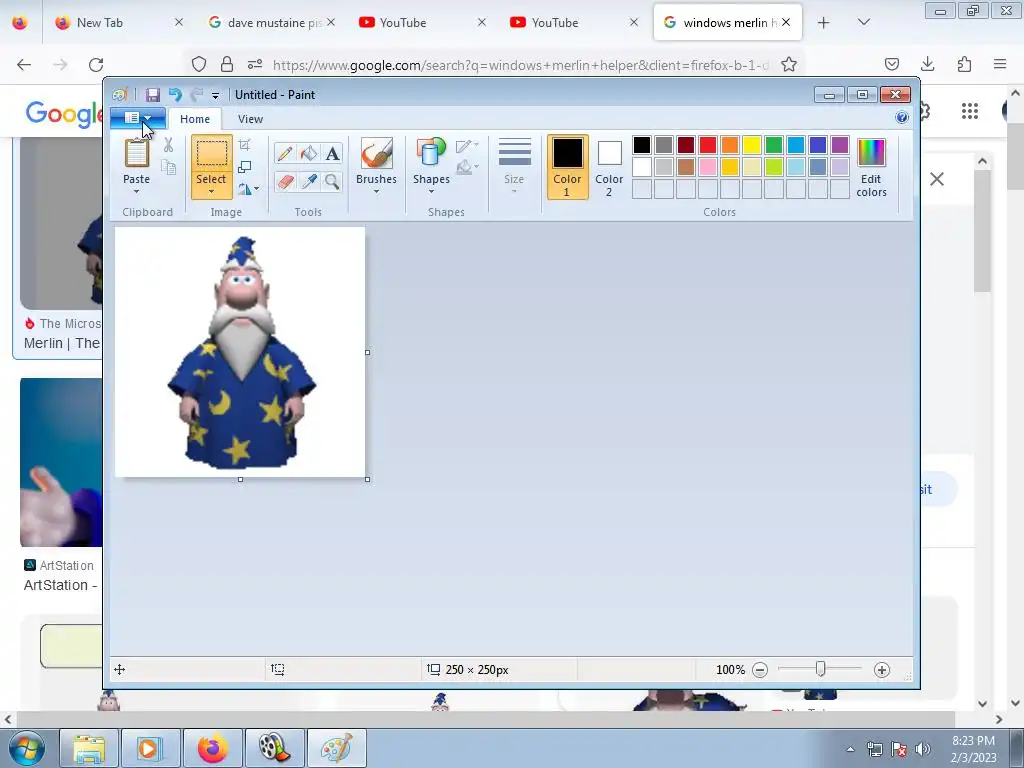Screen dimensions: 1024x768
Task: Click the Cut scissors icon in Clipboard
Action: (168, 145)
